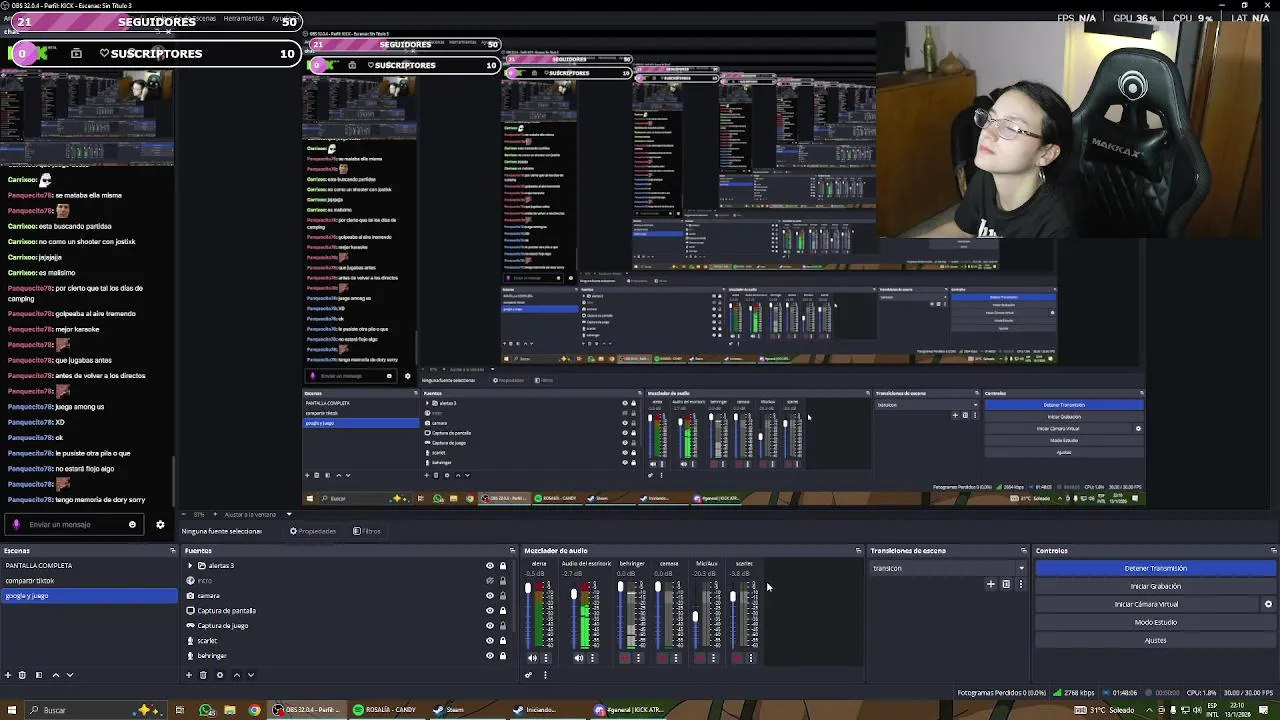Open WhatsApp from the taskbar

coord(206,710)
